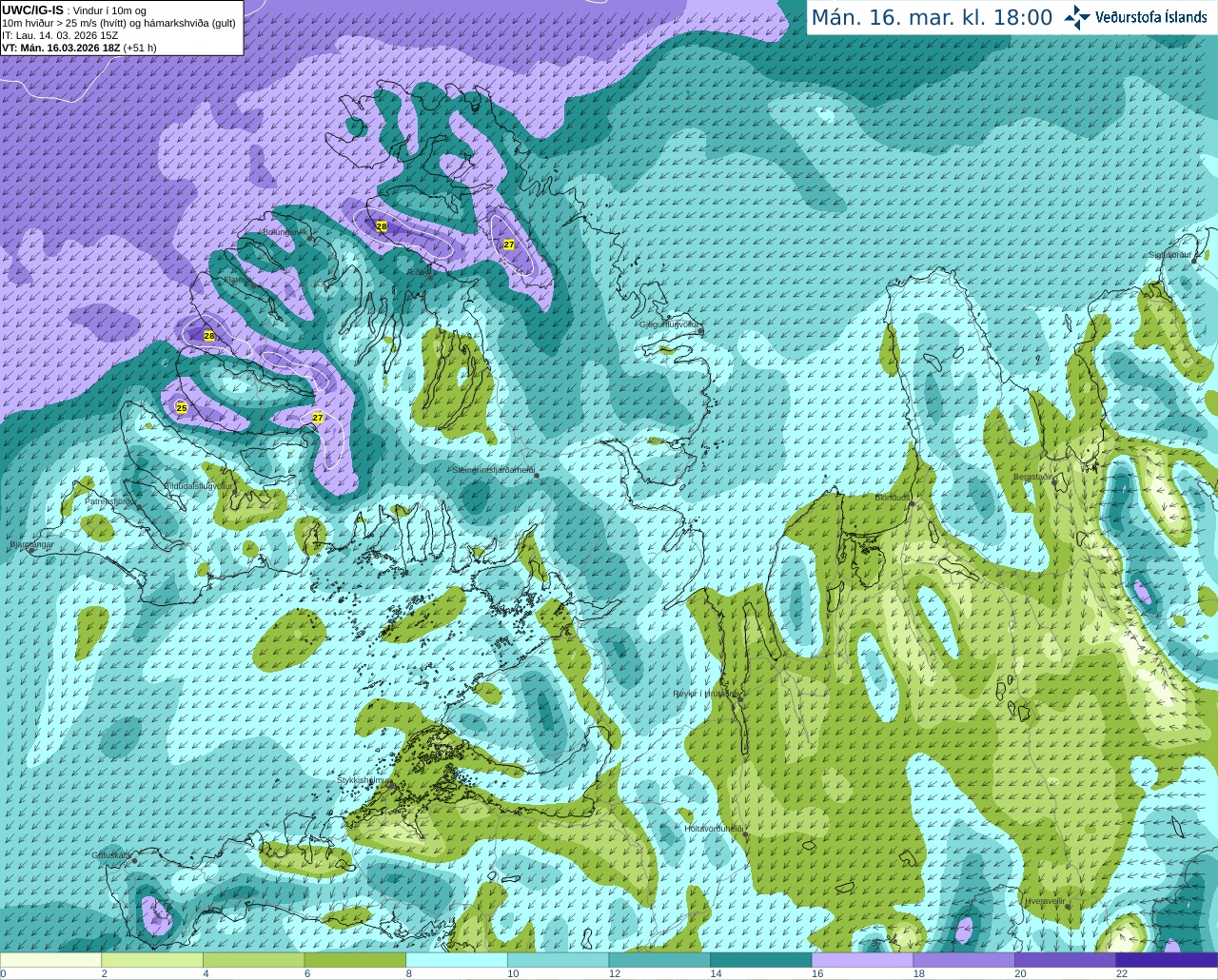
Task: Click the legend scale value 4
Action: (x=206, y=973)
